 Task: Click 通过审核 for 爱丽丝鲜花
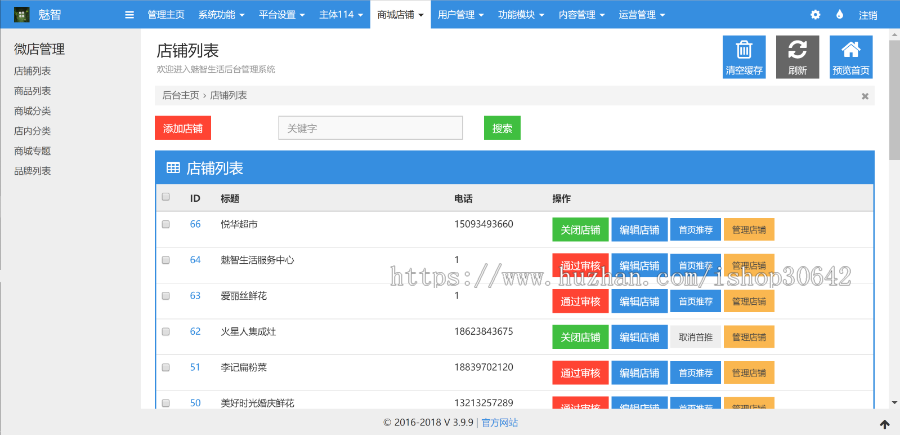[x=580, y=301]
